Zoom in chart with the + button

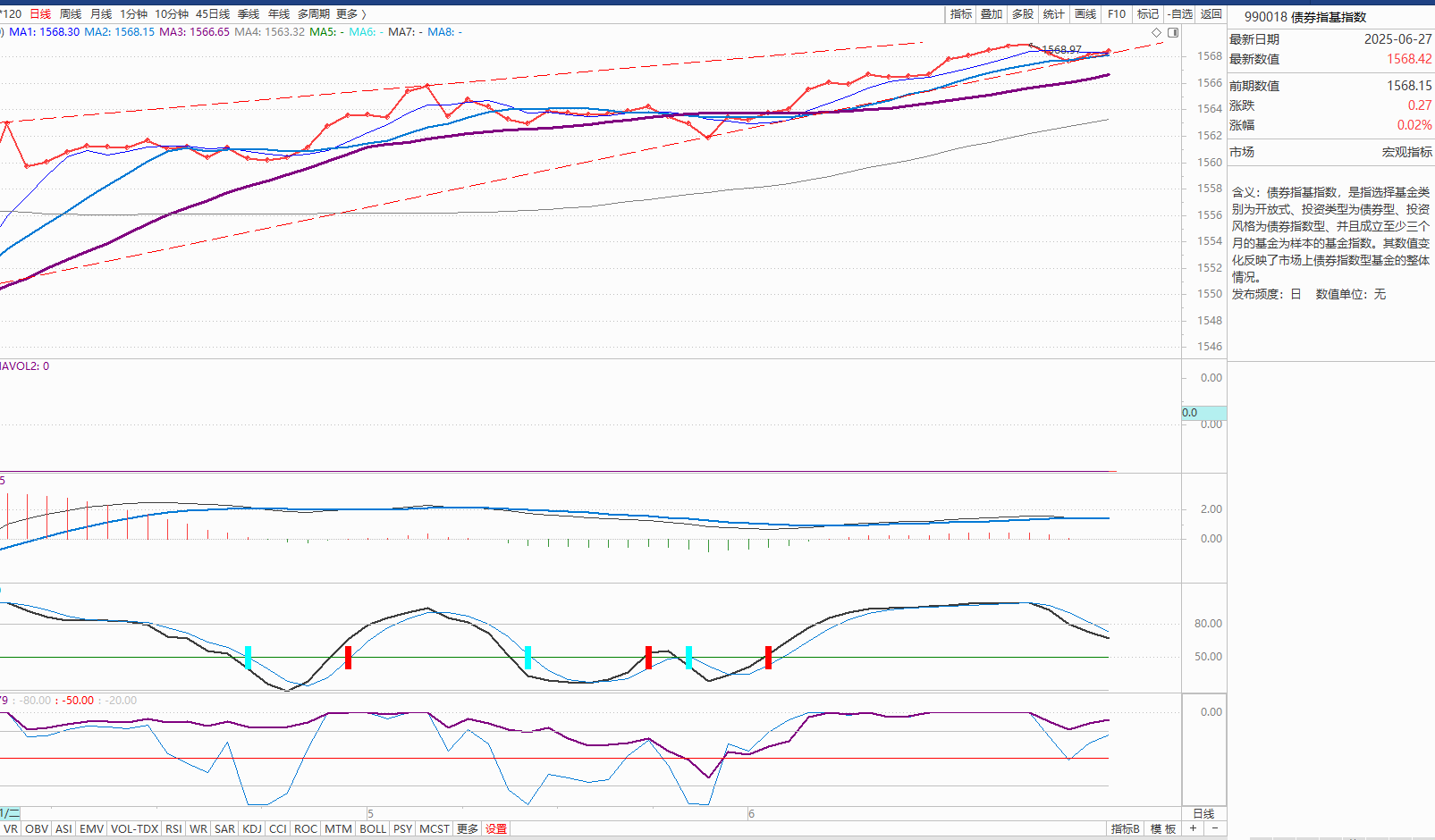point(1193,828)
